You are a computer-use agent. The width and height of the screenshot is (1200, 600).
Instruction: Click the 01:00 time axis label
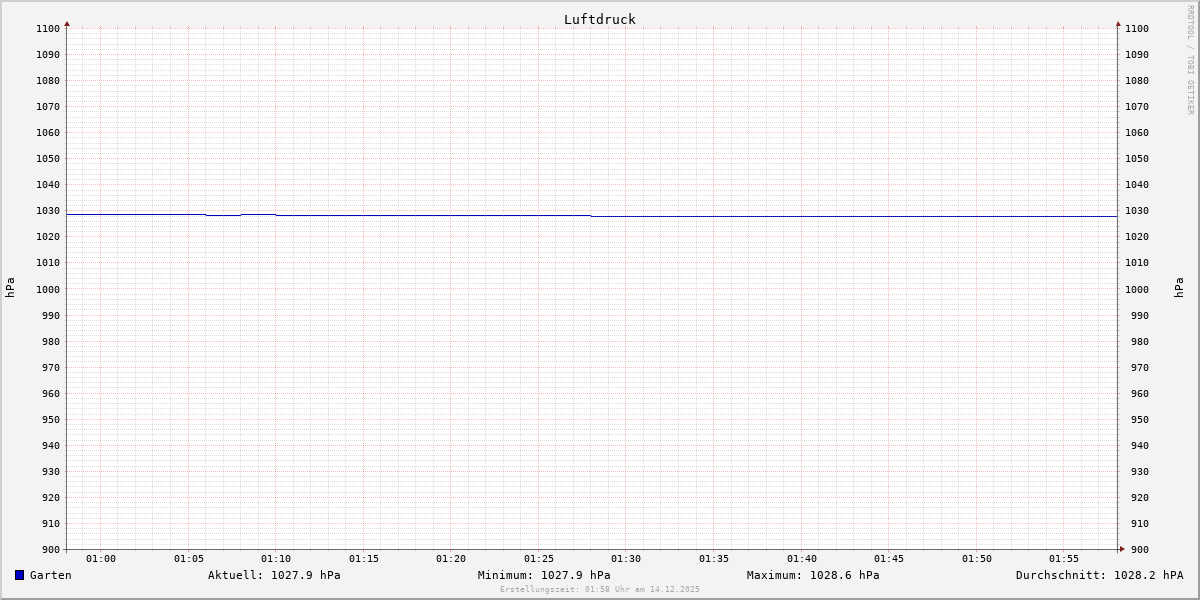pos(101,559)
